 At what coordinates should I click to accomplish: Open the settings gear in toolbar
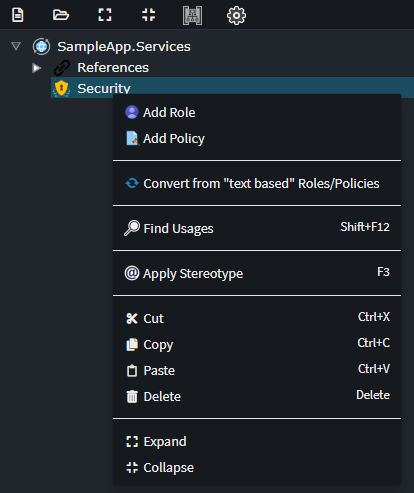click(x=236, y=15)
